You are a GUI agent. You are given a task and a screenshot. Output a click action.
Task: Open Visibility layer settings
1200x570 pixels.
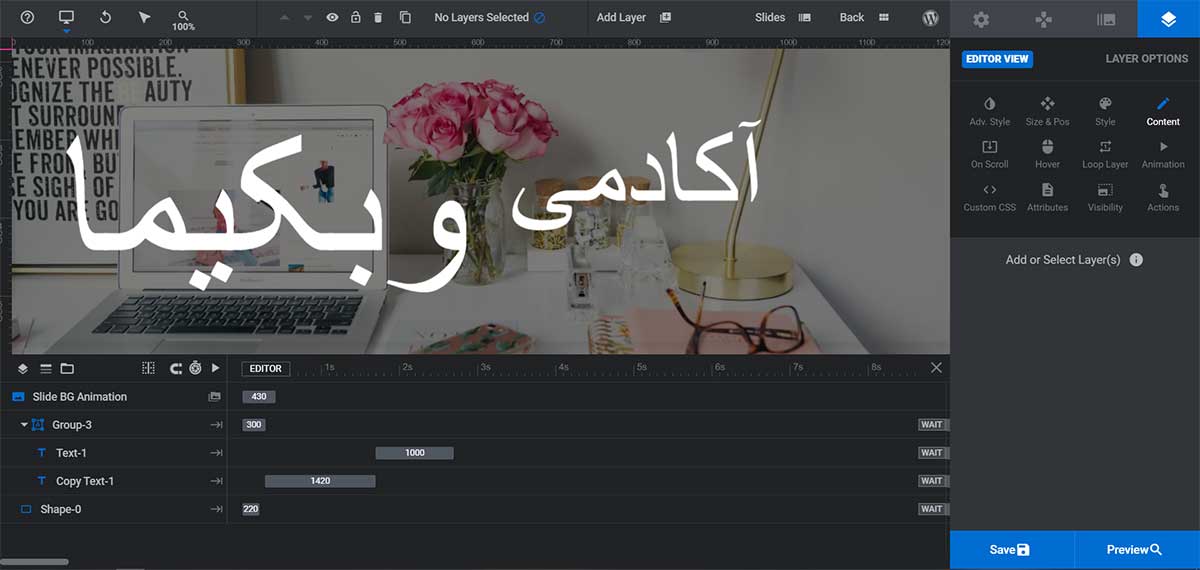1105,197
